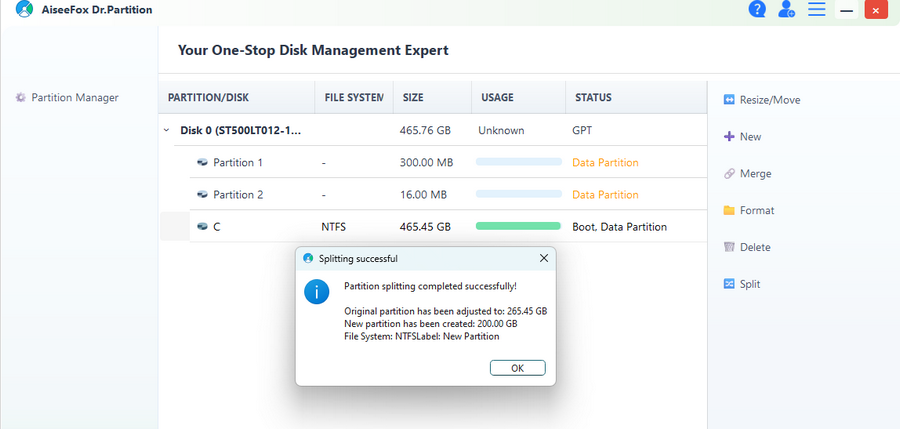Click the New partition plus icon
The image size is (900, 429).
coord(729,137)
